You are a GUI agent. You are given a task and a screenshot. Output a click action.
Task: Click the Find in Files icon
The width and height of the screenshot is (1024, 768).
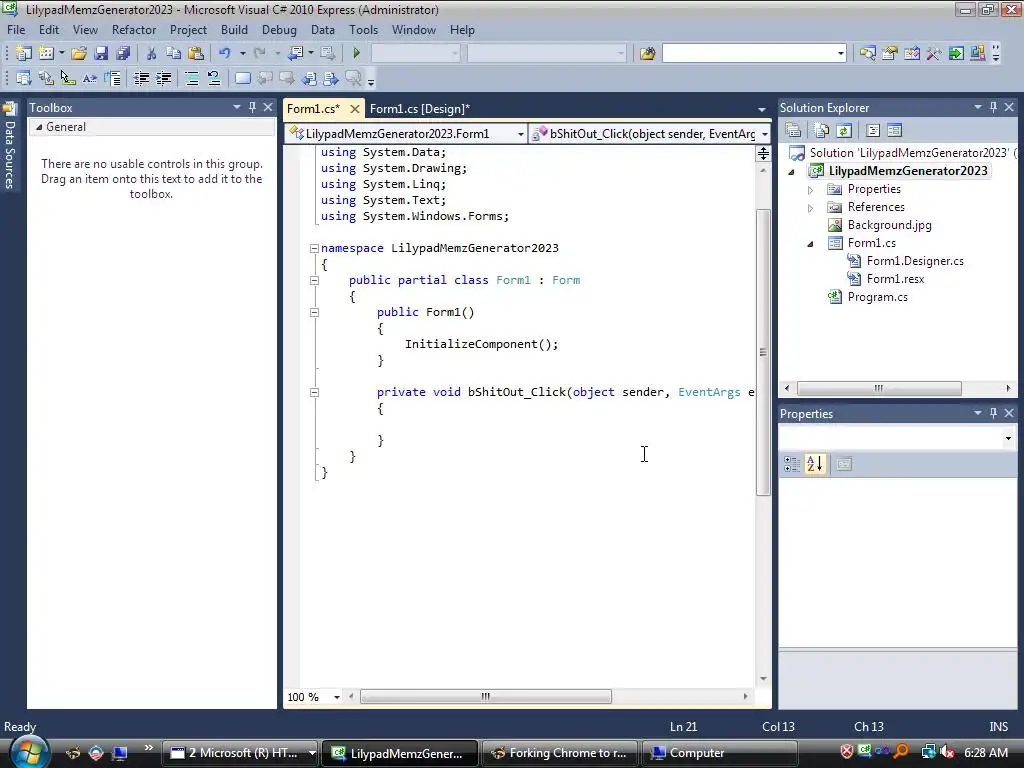647,54
